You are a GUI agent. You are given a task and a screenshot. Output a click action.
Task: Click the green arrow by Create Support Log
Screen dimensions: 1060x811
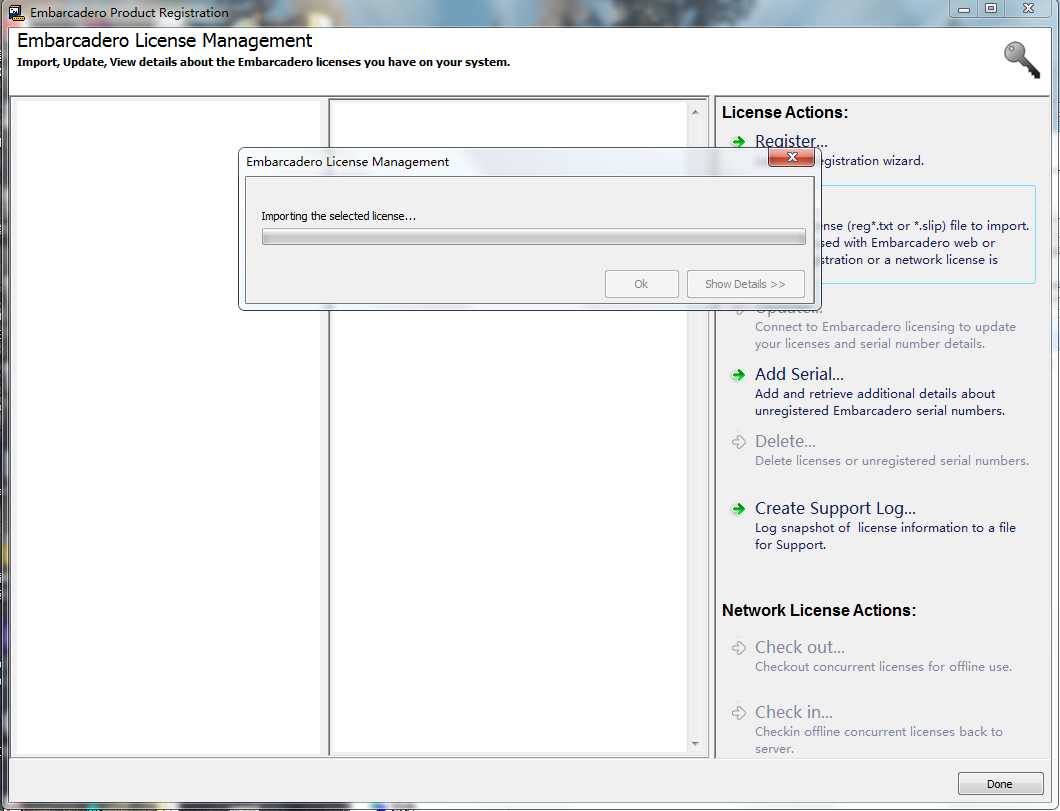pos(738,509)
